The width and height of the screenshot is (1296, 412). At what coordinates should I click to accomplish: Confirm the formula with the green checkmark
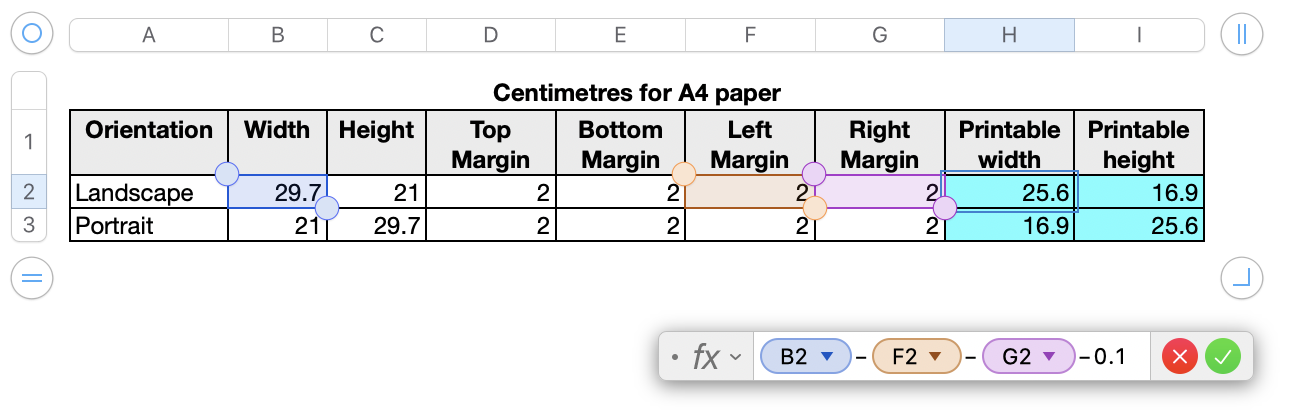(1222, 356)
